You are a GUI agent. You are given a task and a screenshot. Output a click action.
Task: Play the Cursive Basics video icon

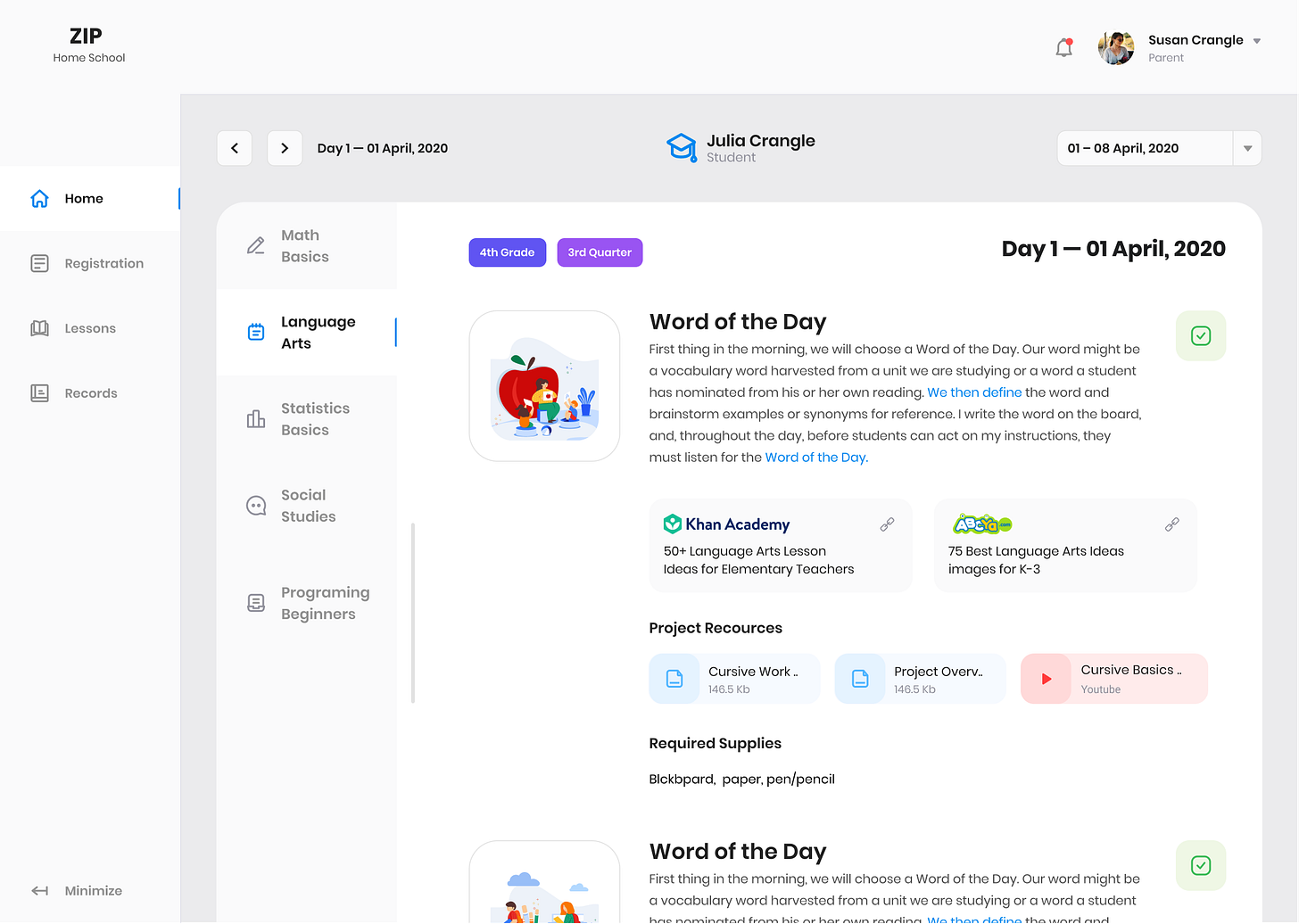point(1046,680)
